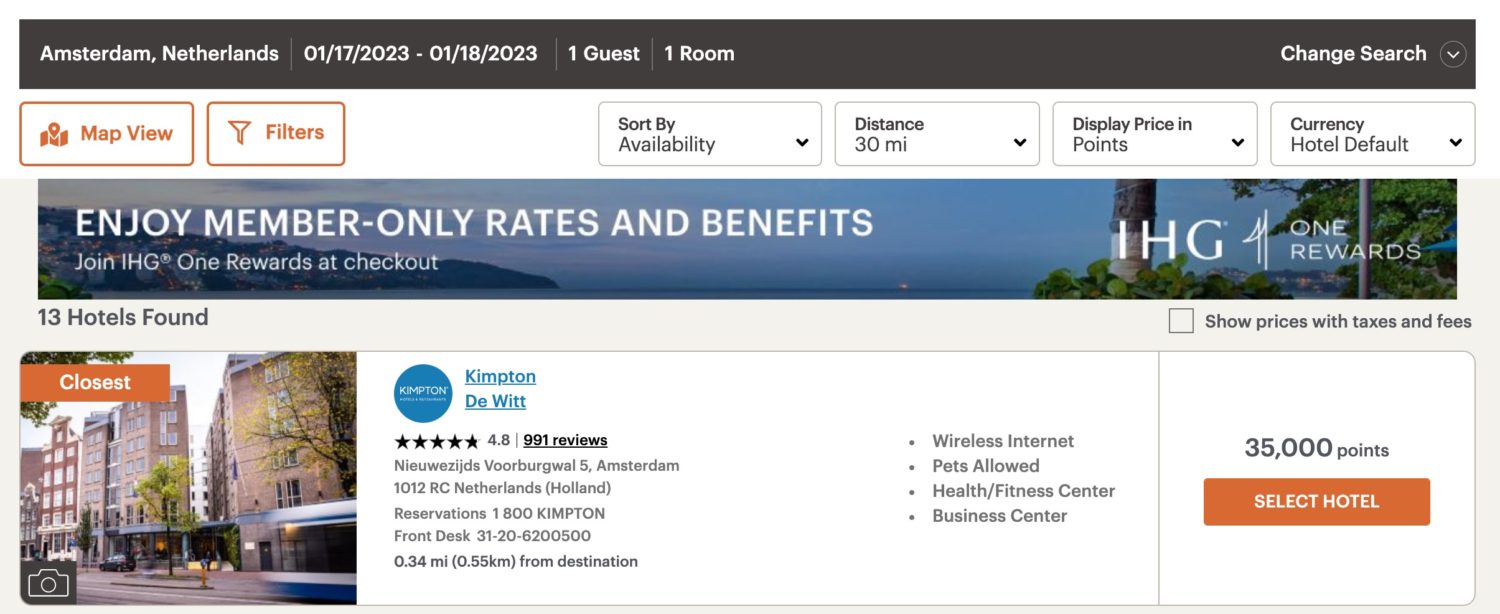
Task: View the 991 reviews link
Action: [568, 440]
